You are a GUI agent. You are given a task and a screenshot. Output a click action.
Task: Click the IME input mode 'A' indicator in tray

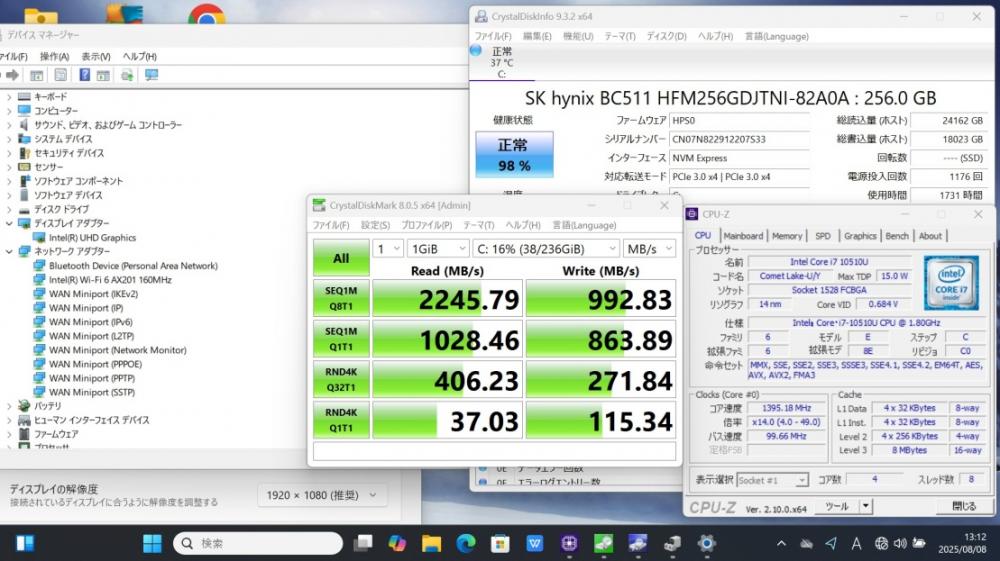(857, 543)
